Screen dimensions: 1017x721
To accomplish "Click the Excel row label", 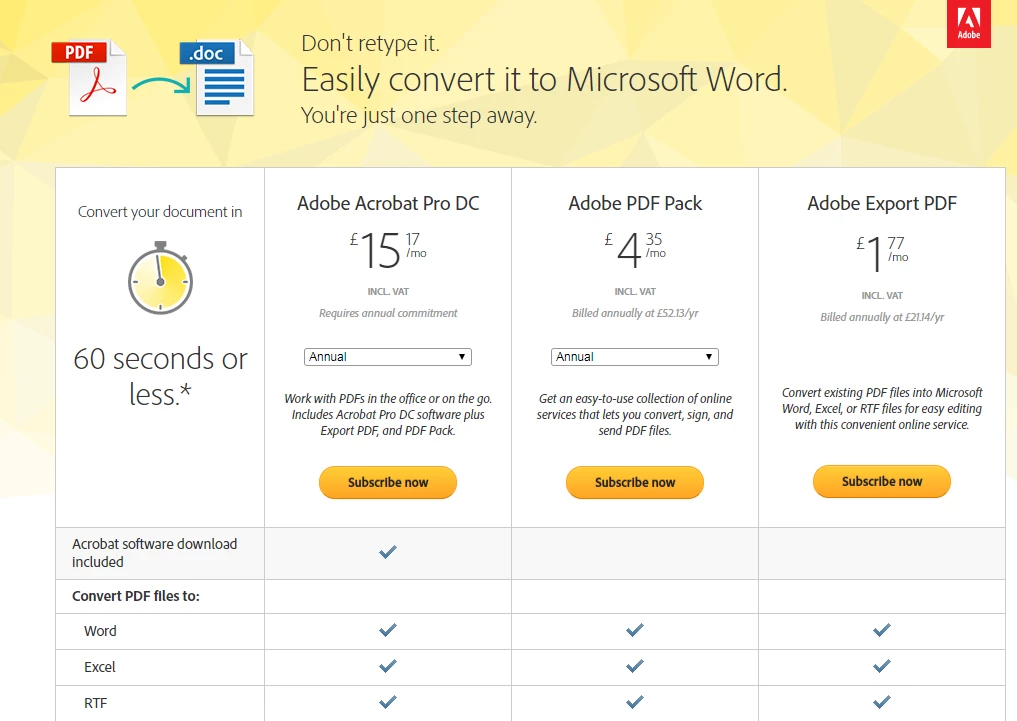I will click(99, 667).
